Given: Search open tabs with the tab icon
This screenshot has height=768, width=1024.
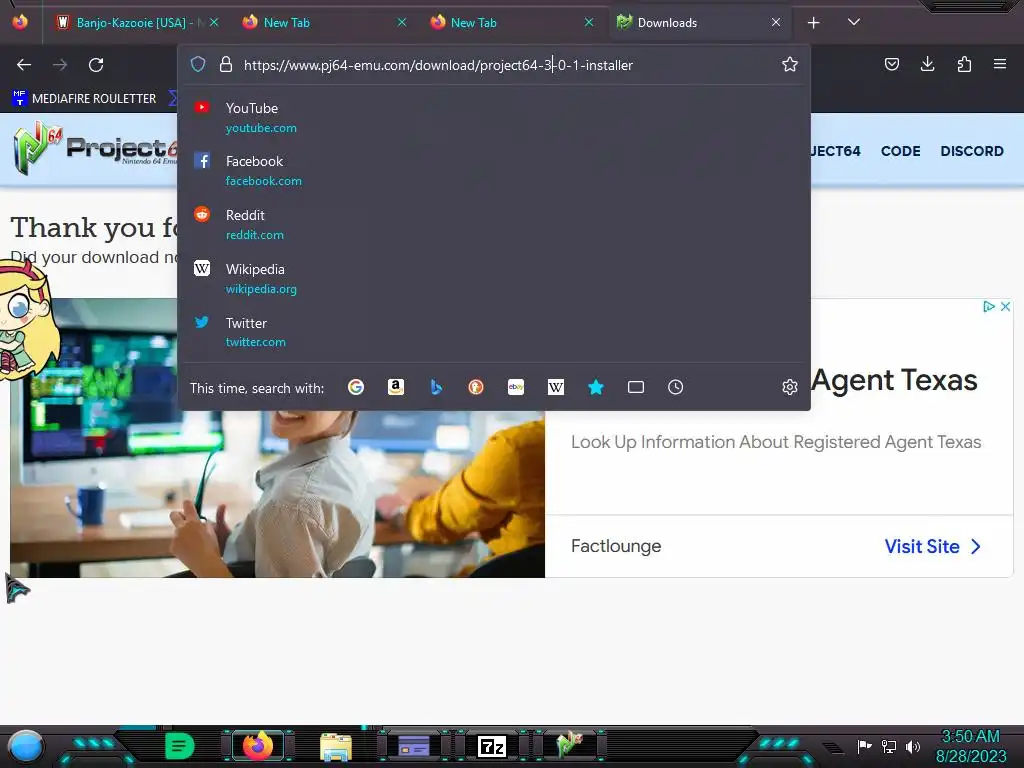Looking at the screenshot, I should [x=635, y=387].
